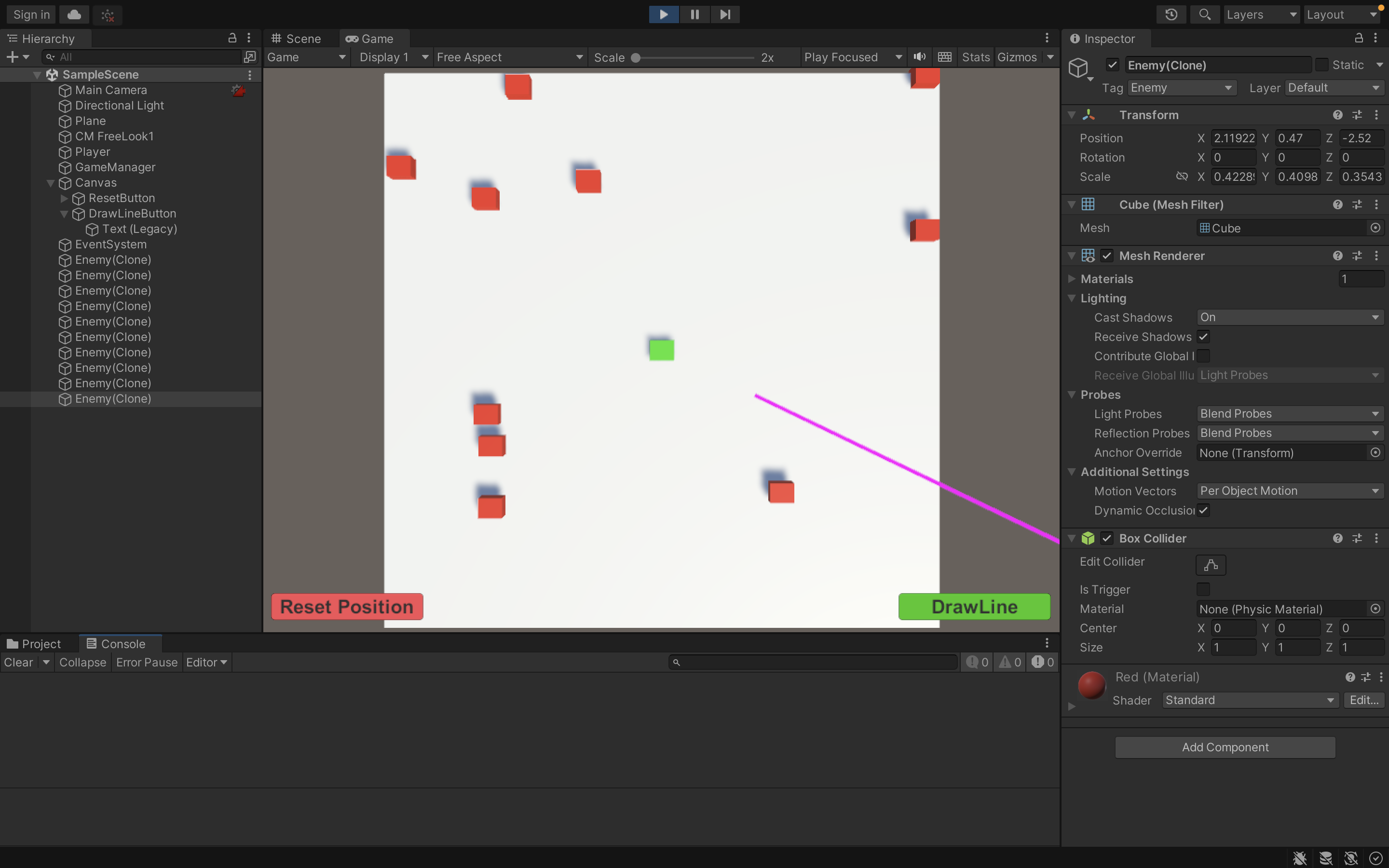The width and height of the screenshot is (1389, 868).
Task: Toggle the Static checkbox for Enemy(Clone)
Action: coord(1322,65)
